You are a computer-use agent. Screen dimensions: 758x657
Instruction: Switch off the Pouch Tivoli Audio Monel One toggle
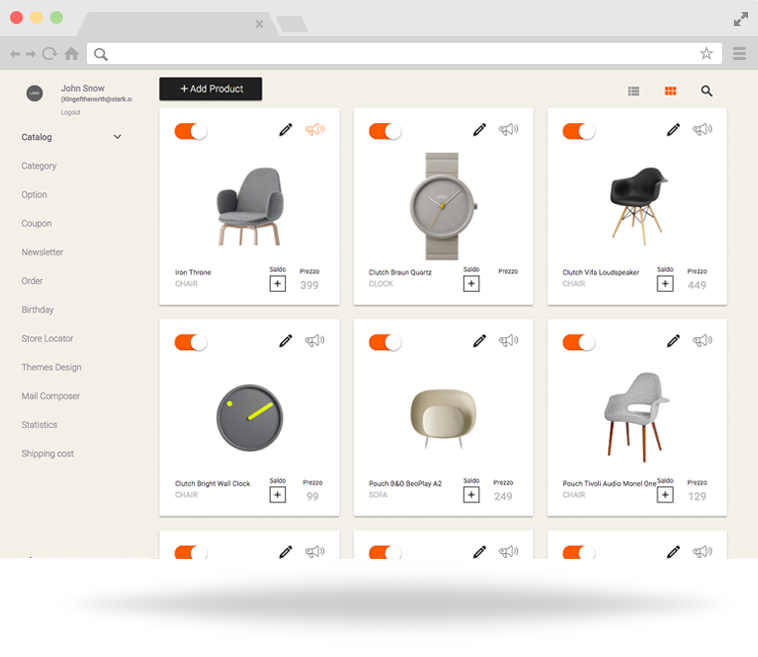[x=578, y=342]
